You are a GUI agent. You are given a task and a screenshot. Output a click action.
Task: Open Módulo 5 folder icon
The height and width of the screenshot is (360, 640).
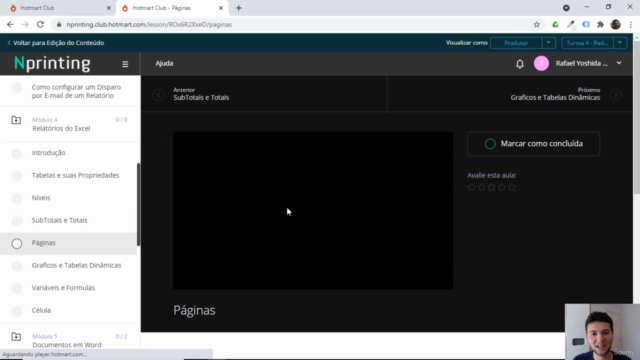(x=16, y=336)
